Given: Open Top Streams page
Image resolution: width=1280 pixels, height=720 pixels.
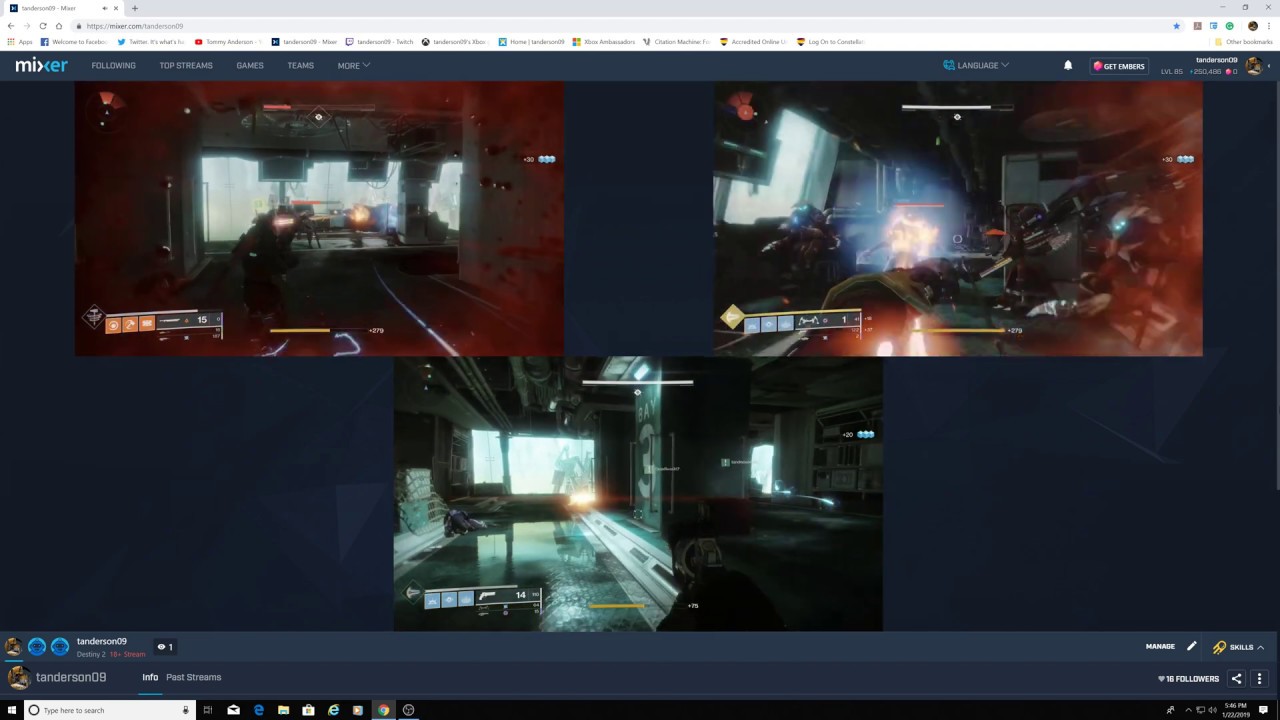Looking at the screenshot, I should [x=186, y=66].
